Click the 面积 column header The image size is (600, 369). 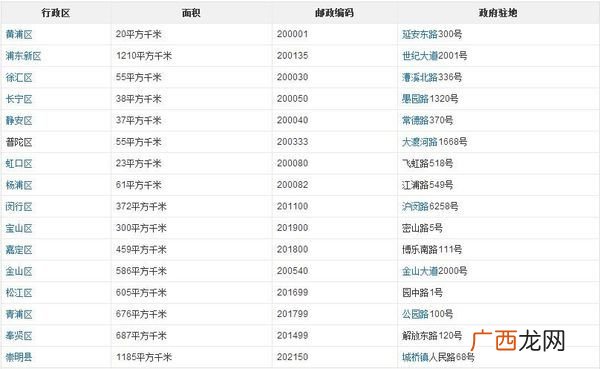tap(191, 13)
